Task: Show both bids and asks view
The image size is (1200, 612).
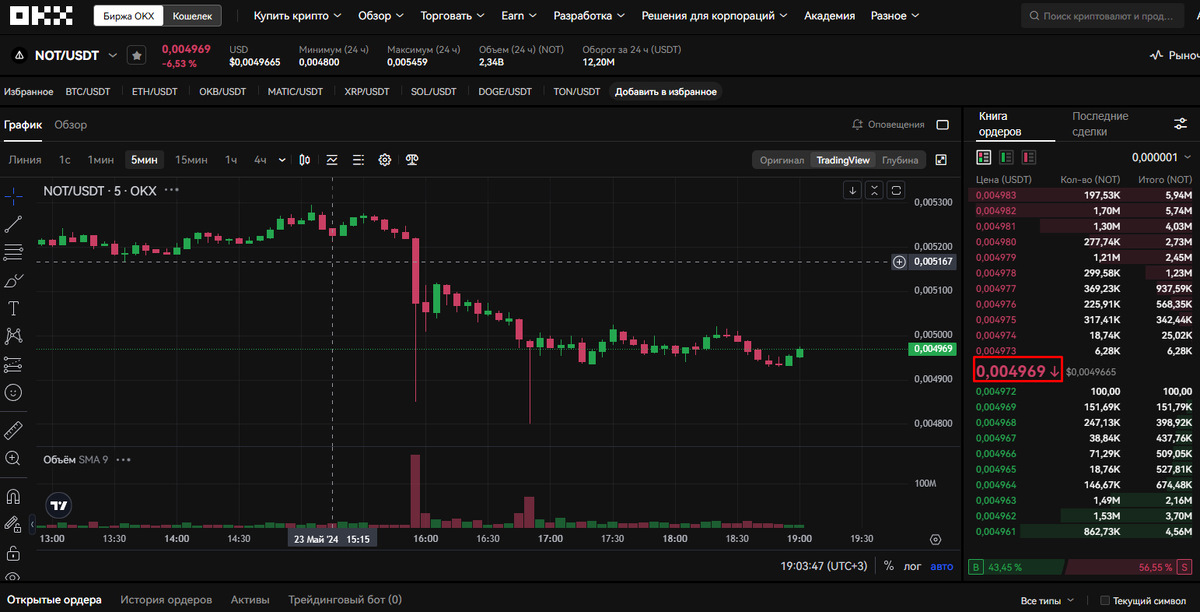Action: coord(984,157)
